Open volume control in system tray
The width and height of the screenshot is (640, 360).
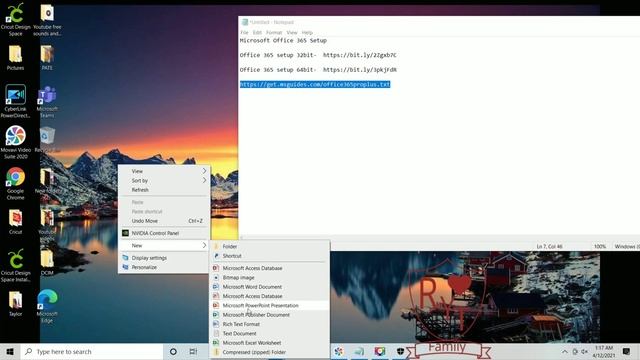point(584,351)
